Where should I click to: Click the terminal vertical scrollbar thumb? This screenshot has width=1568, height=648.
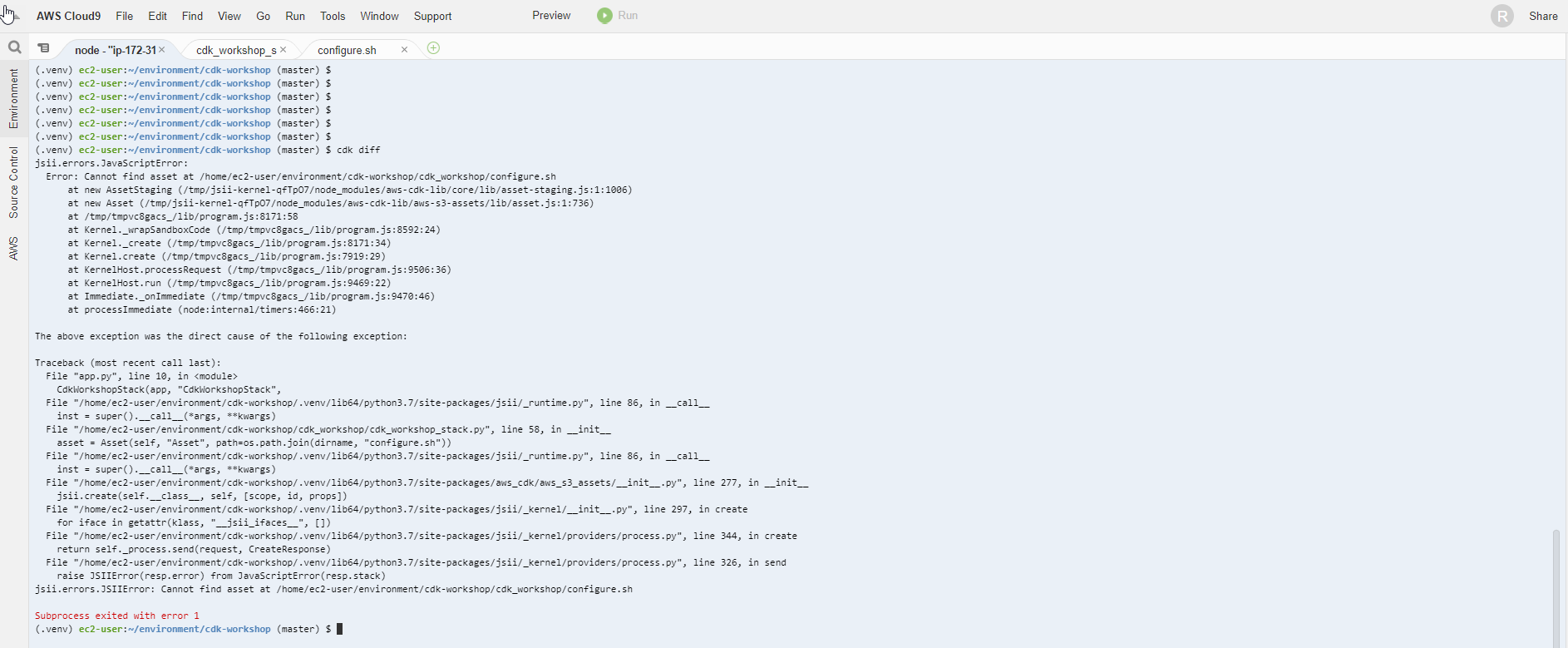[1556, 587]
